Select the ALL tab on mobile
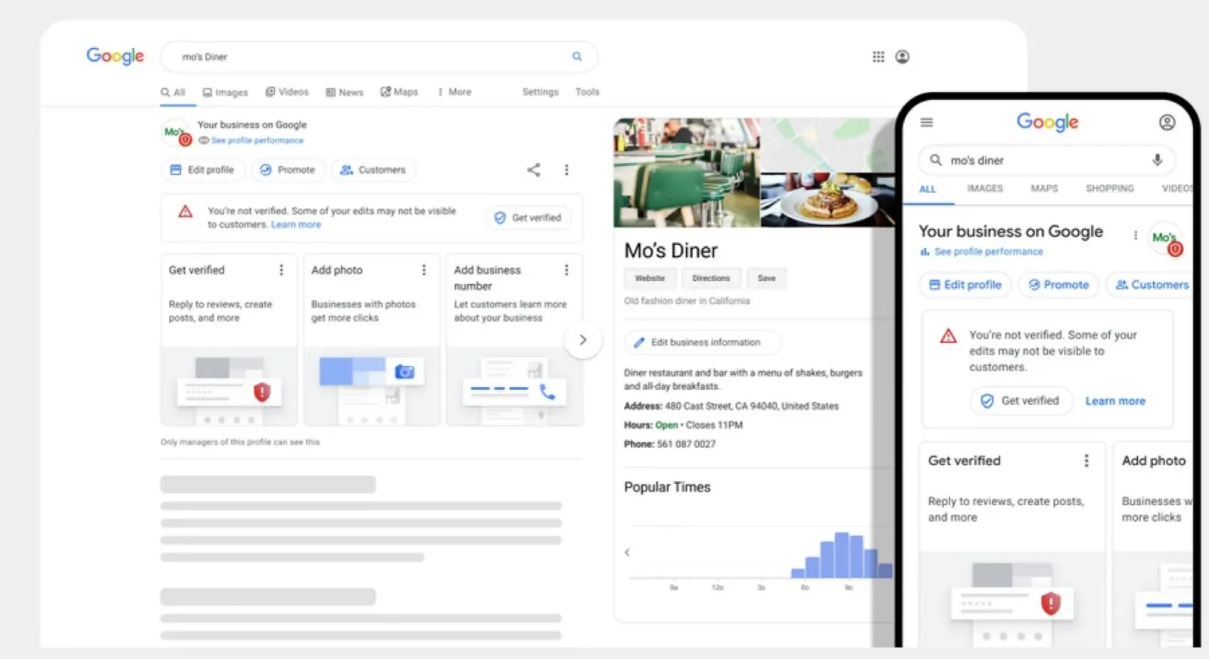The image size is (1209, 659). (928, 188)
